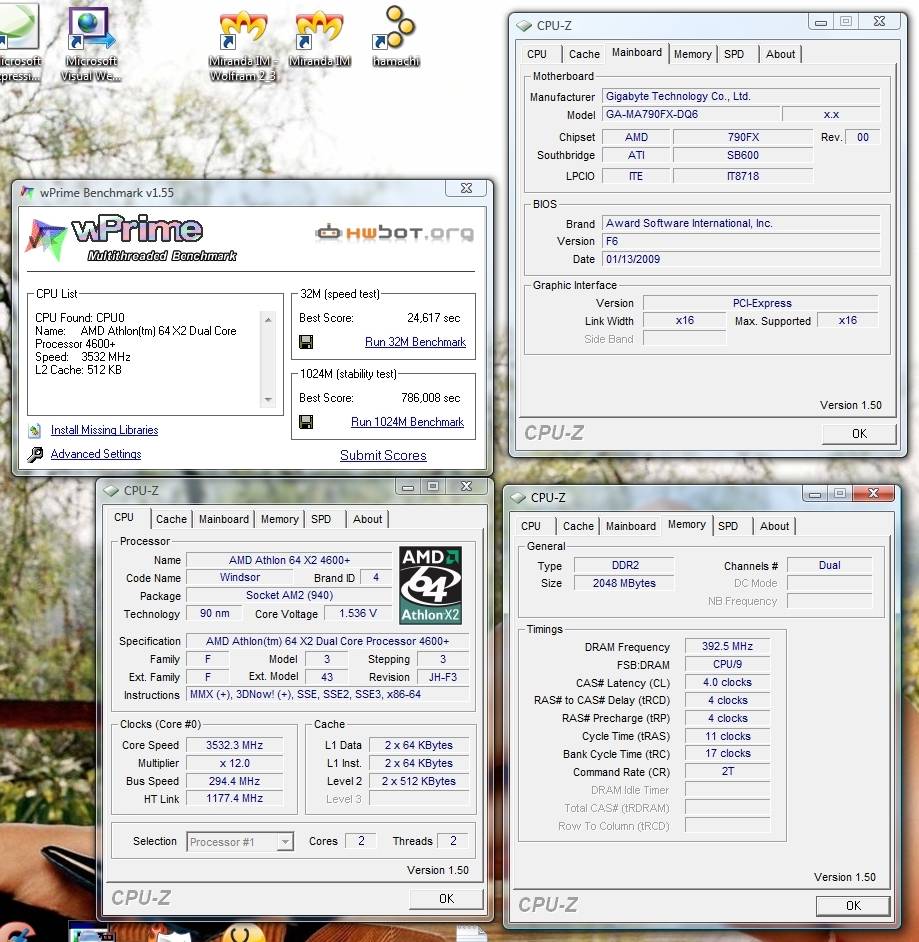Click the Socket AM2 (940) package value
Viewport: 919px width, 942px height.
pos(289,595)
